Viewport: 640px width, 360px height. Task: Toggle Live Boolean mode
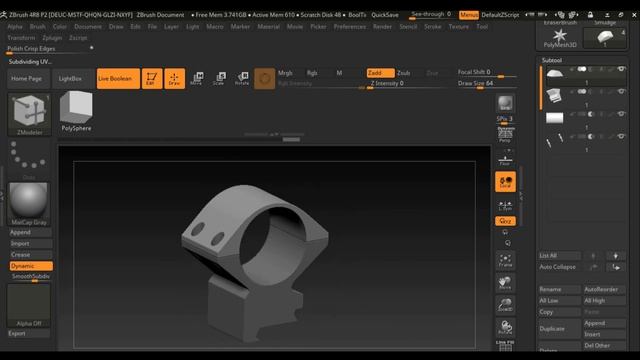(118, 78)
